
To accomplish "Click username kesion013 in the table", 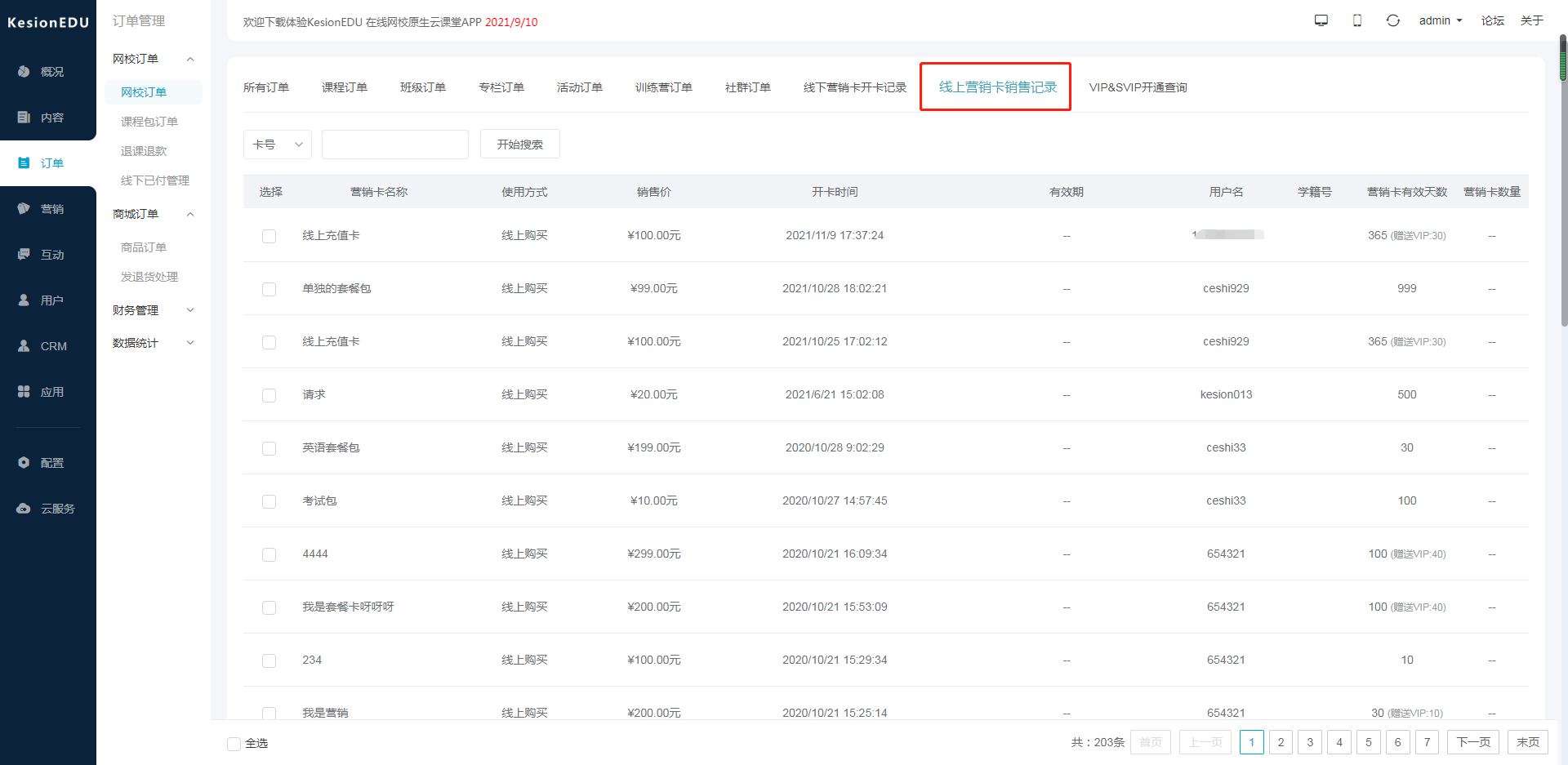I will (x=1226, y=394).
